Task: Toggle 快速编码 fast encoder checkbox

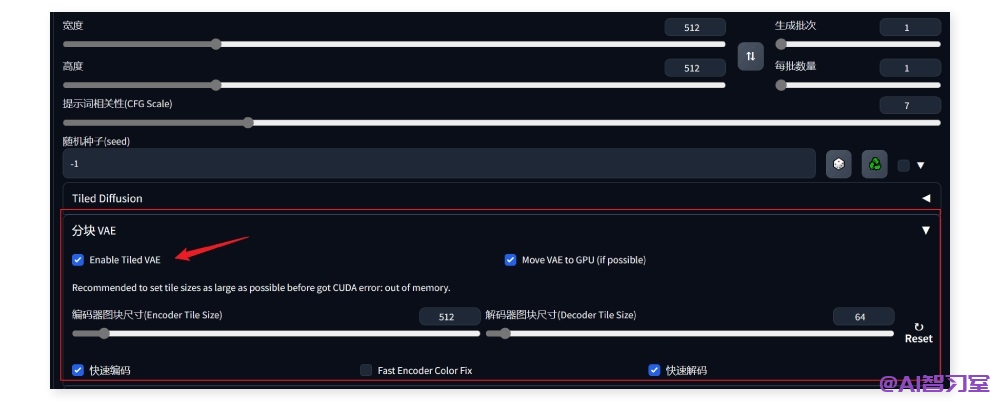Action: 78,370
